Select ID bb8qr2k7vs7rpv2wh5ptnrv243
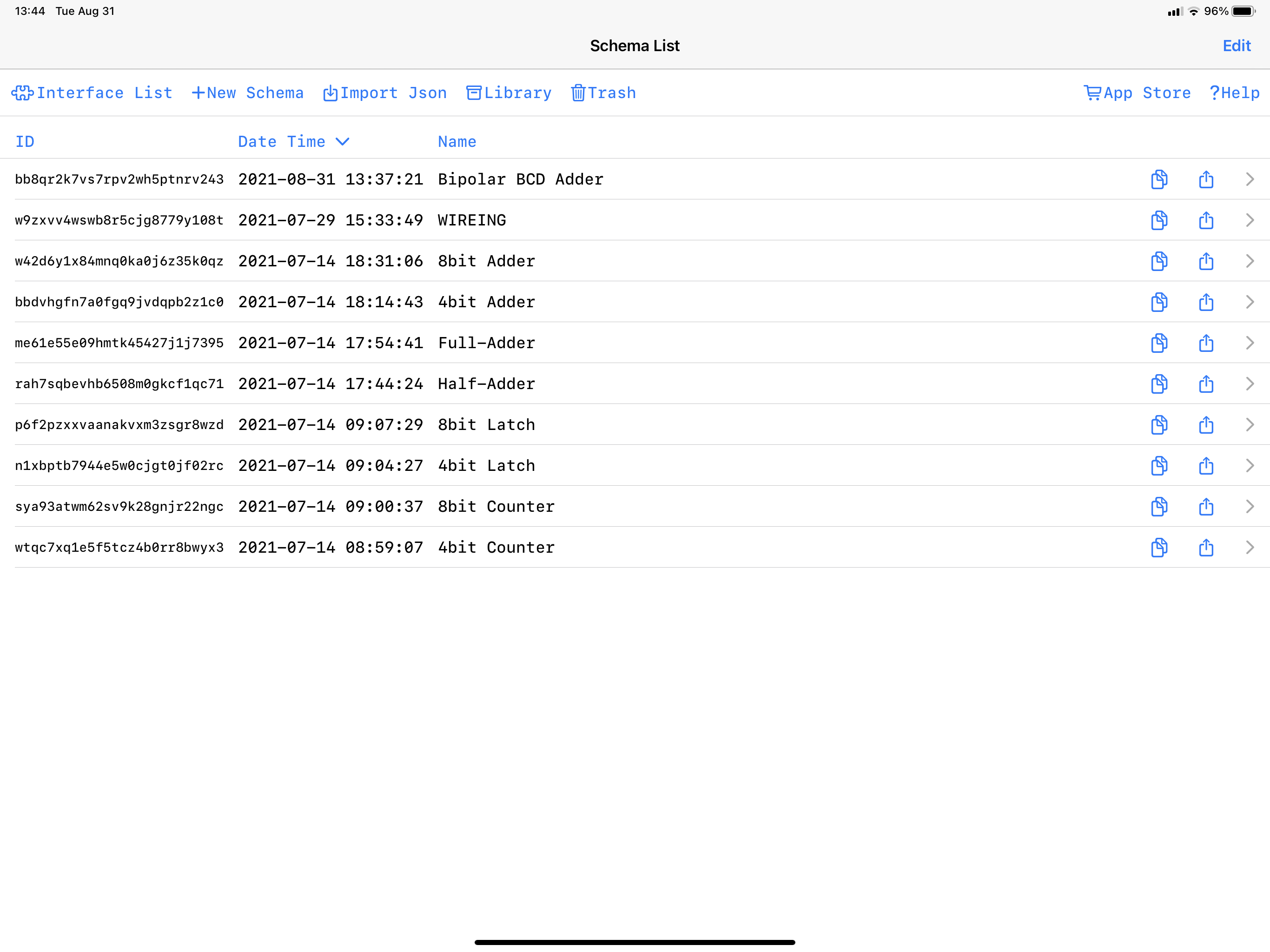1270x952 pixels. click(x=119, y=179)
